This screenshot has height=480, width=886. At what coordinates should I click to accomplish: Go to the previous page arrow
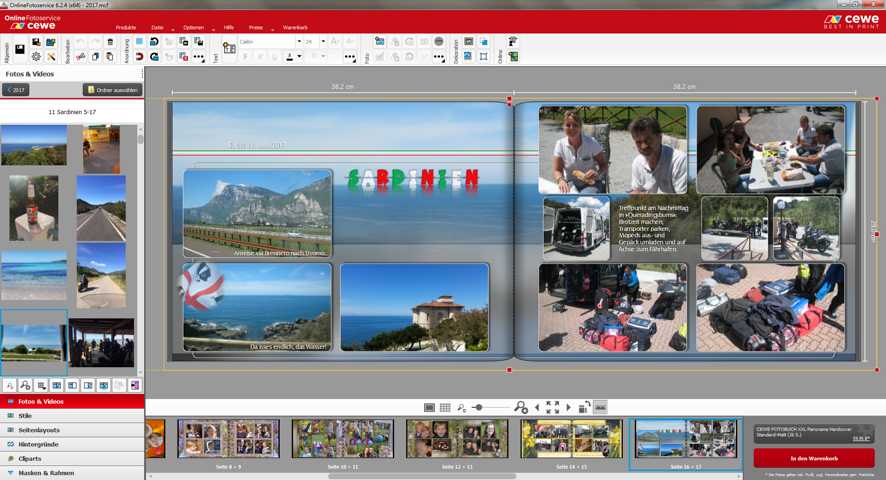coord(536,407)
